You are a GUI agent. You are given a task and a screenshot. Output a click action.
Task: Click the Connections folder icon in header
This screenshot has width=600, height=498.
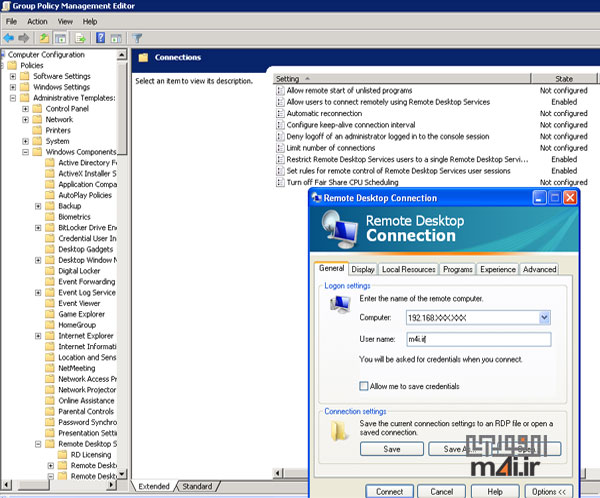click(143, 57)
